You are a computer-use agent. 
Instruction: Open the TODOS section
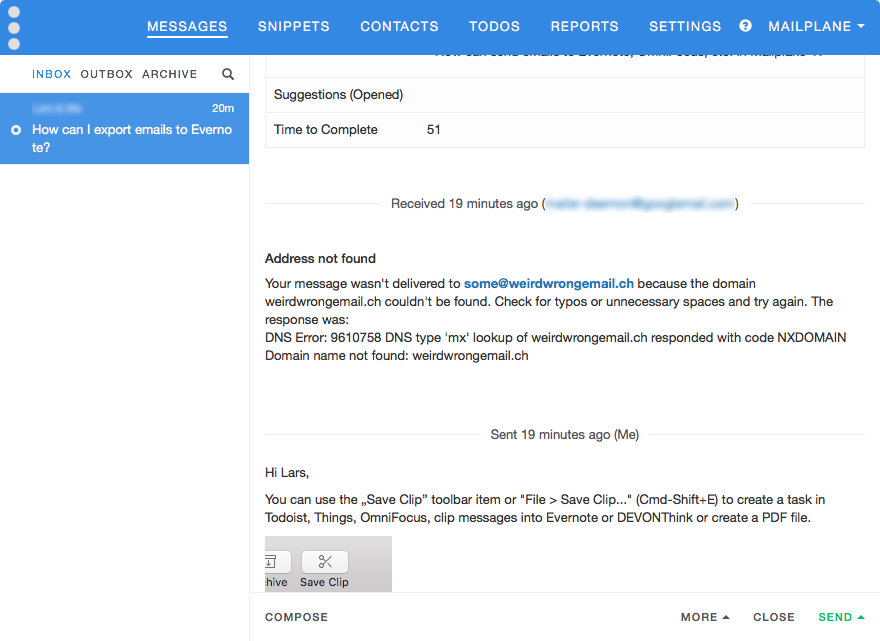494,26
